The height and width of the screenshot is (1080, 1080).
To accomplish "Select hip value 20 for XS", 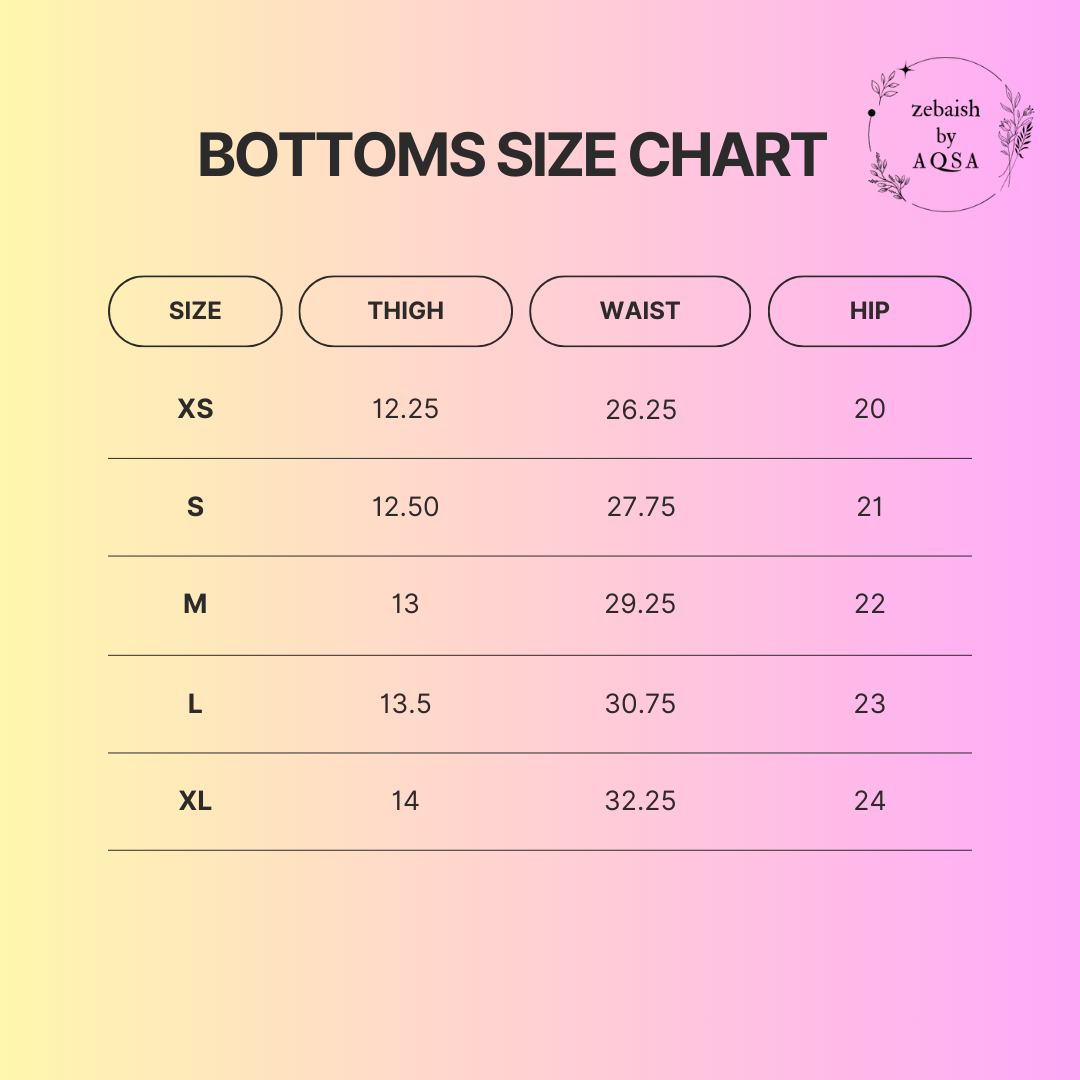I will coord(870,409).
